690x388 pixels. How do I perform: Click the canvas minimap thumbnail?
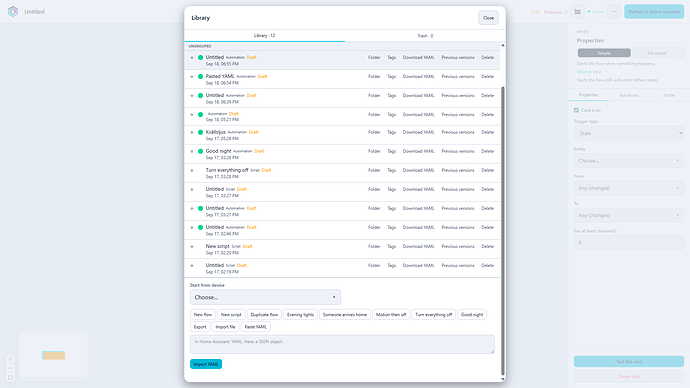tap(53, 355)
